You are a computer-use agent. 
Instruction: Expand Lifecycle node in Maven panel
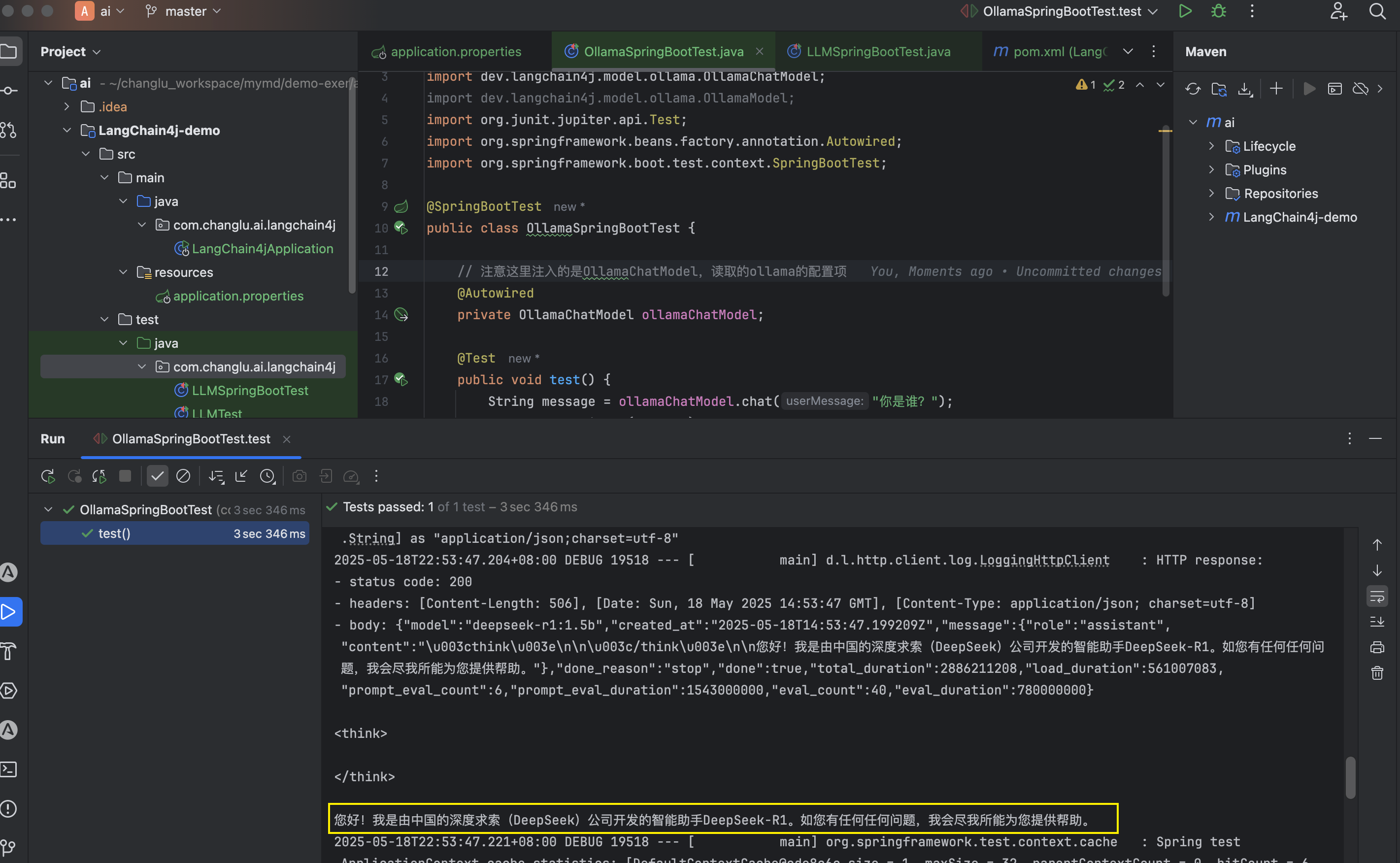point(1211,146)
